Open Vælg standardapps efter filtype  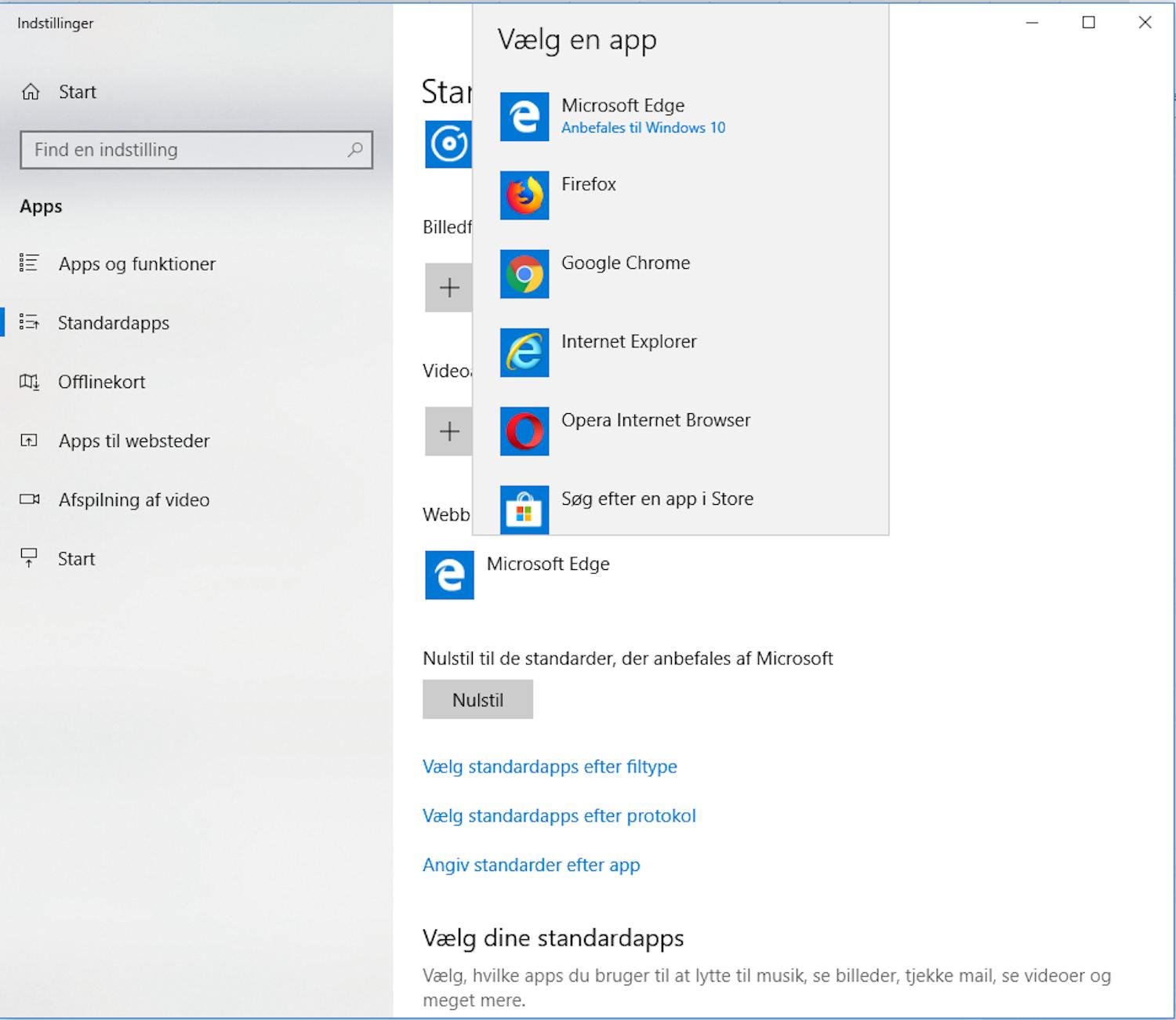pos(550,767)
